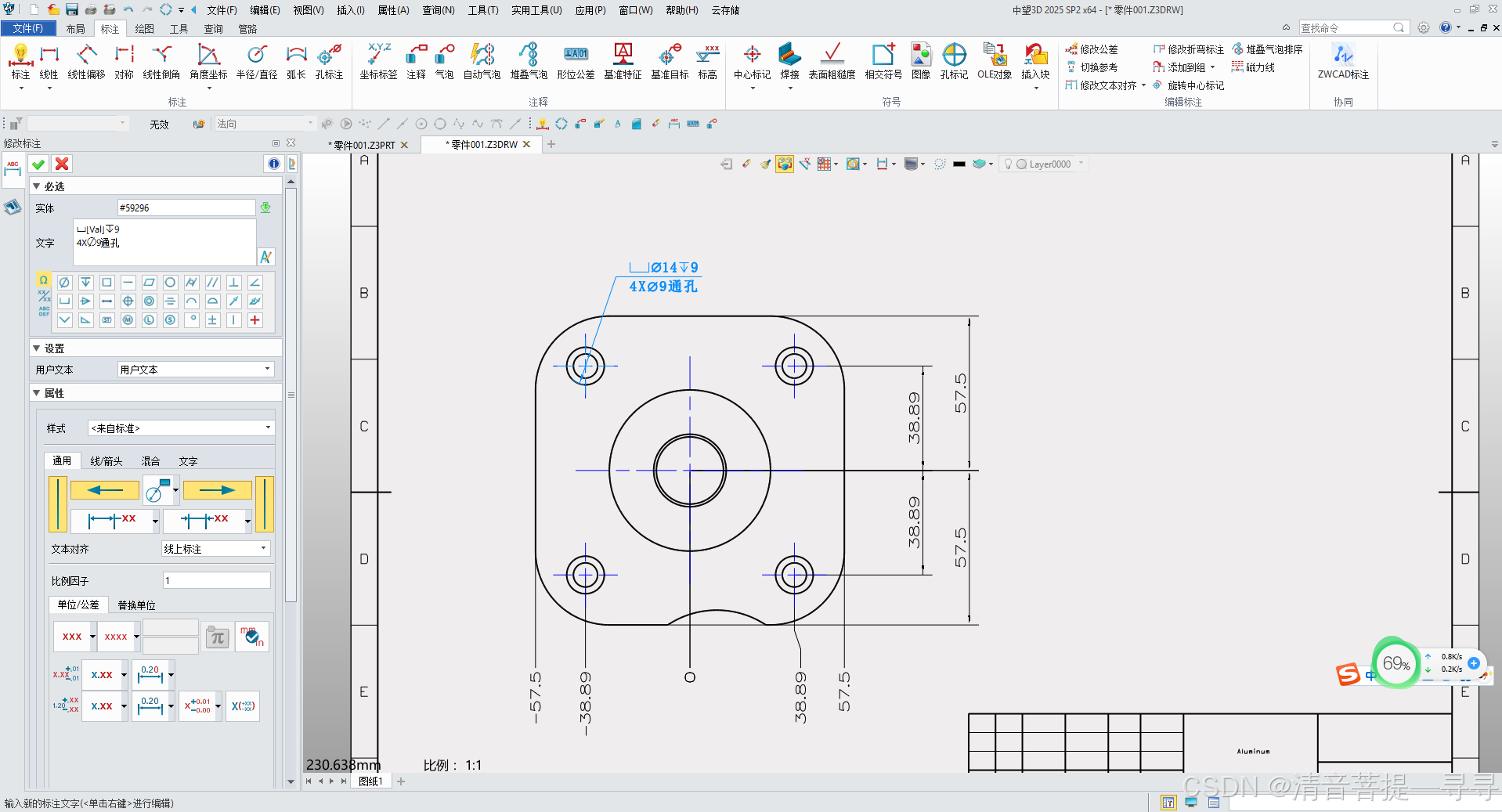Click the panel vertical scrollbar

291,395
